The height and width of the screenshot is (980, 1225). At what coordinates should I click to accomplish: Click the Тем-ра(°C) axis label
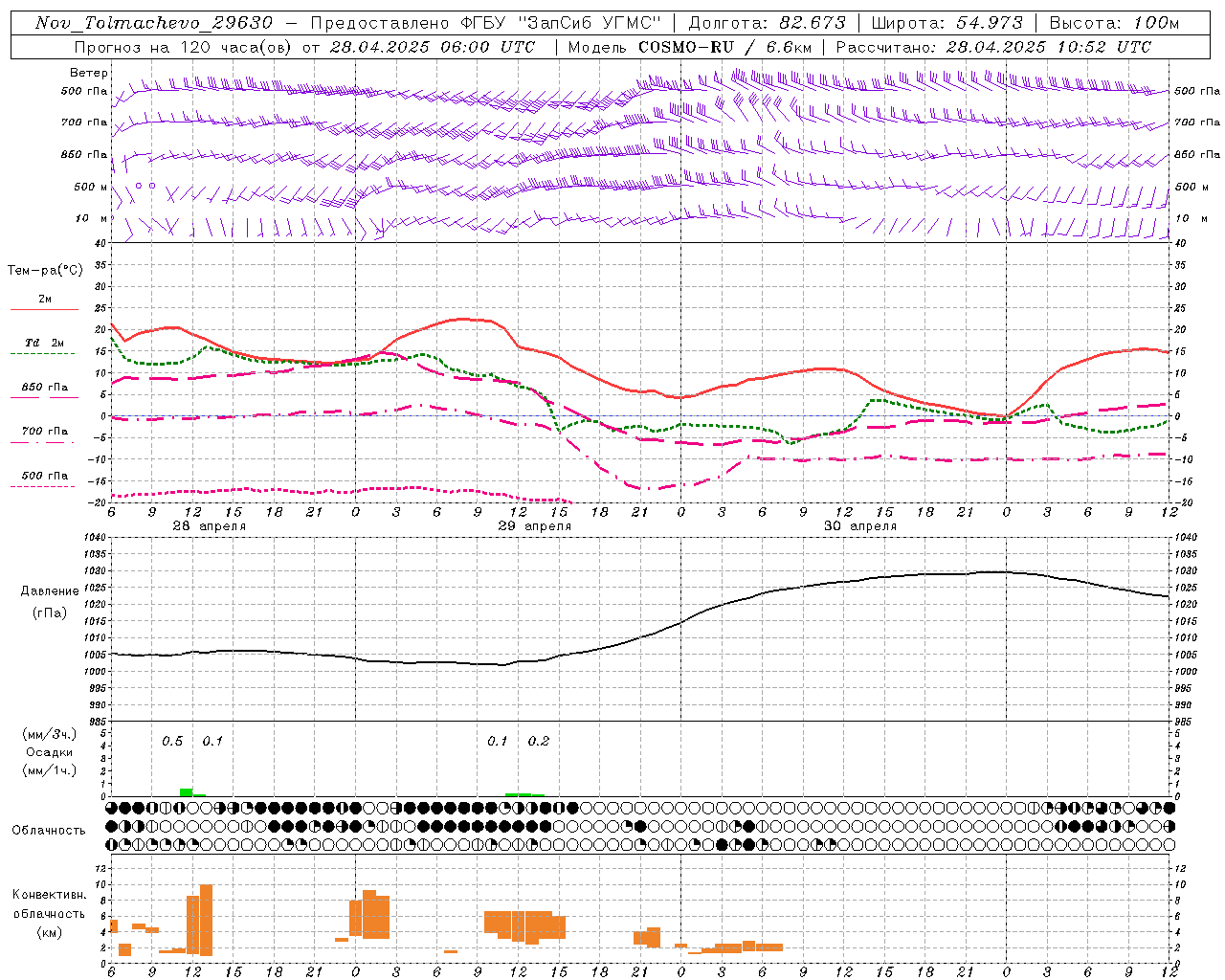(45, 271)
